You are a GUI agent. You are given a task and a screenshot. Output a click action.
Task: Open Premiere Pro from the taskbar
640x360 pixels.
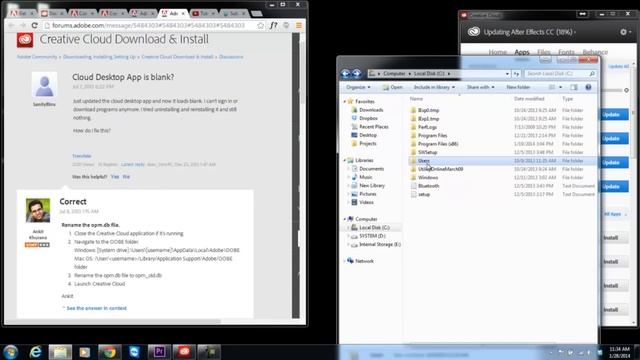coord(159,352)
